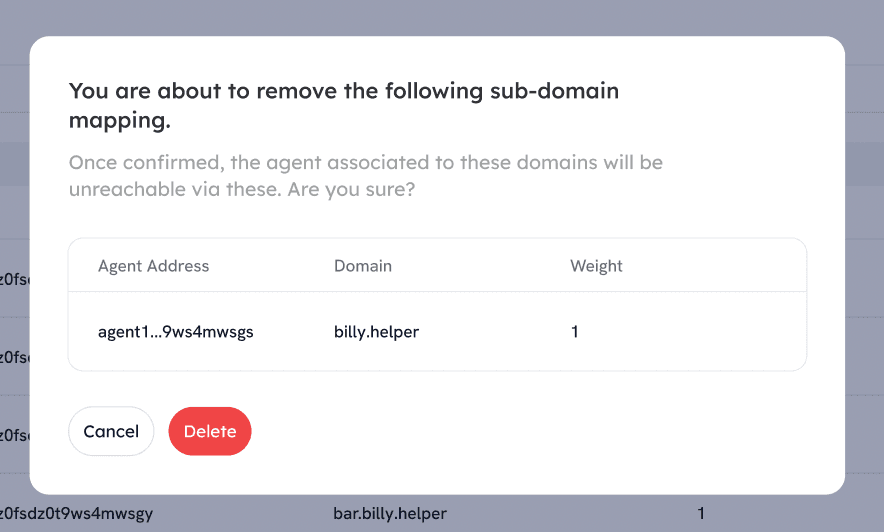Select the Agent Address column header
This screenshot has height=532, width=884.
154,266
